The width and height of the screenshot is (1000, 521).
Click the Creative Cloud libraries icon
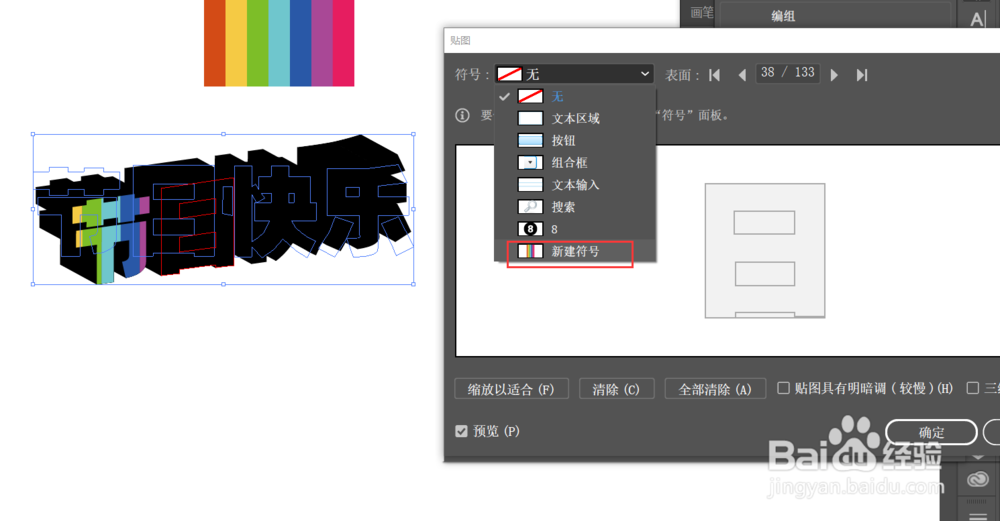pyautogui.click(x=978, y=479)
